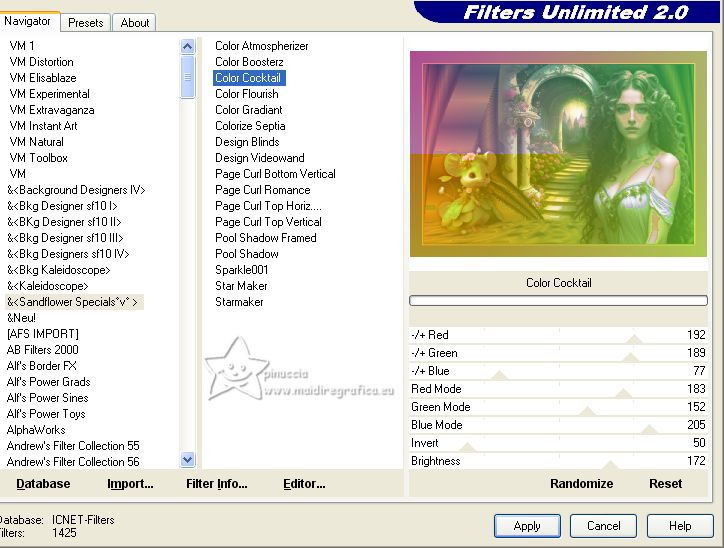Choose VM Elisablaze category
724x548 pixels.
click(42, 78)
